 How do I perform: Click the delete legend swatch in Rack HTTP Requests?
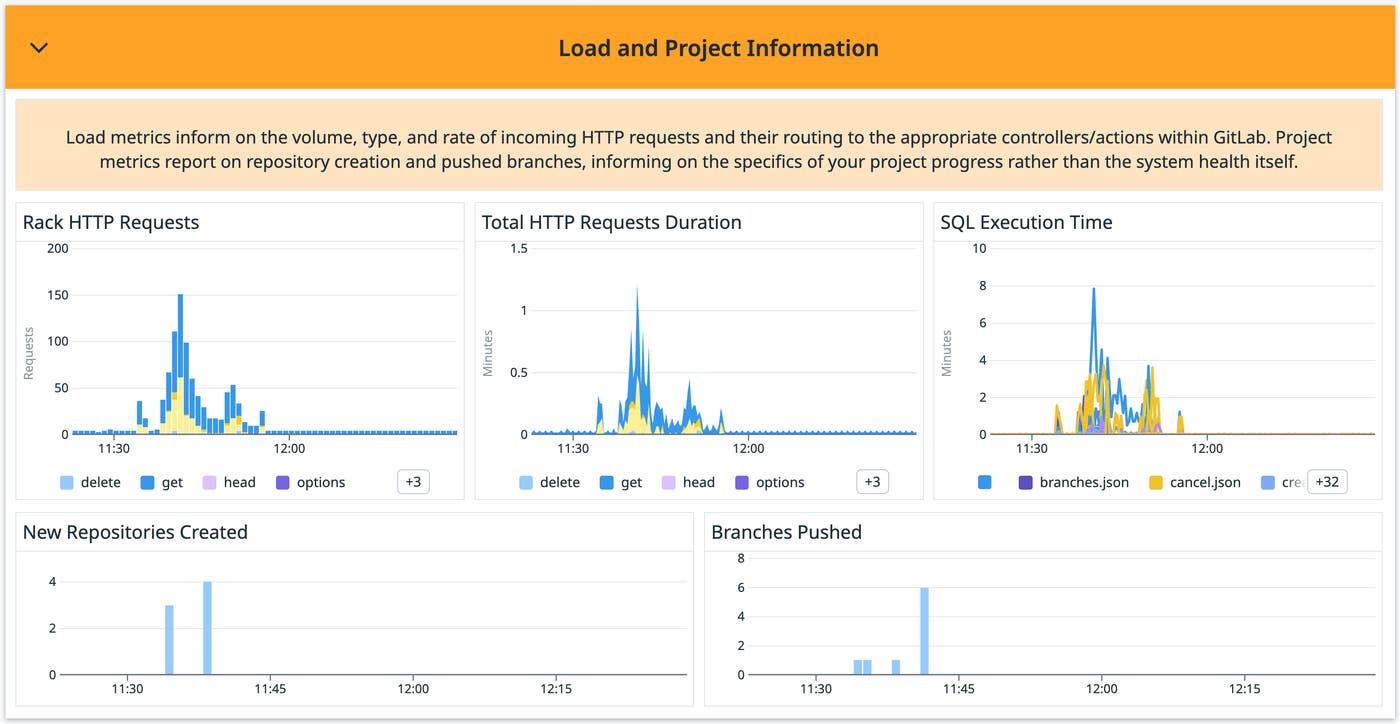67,482
